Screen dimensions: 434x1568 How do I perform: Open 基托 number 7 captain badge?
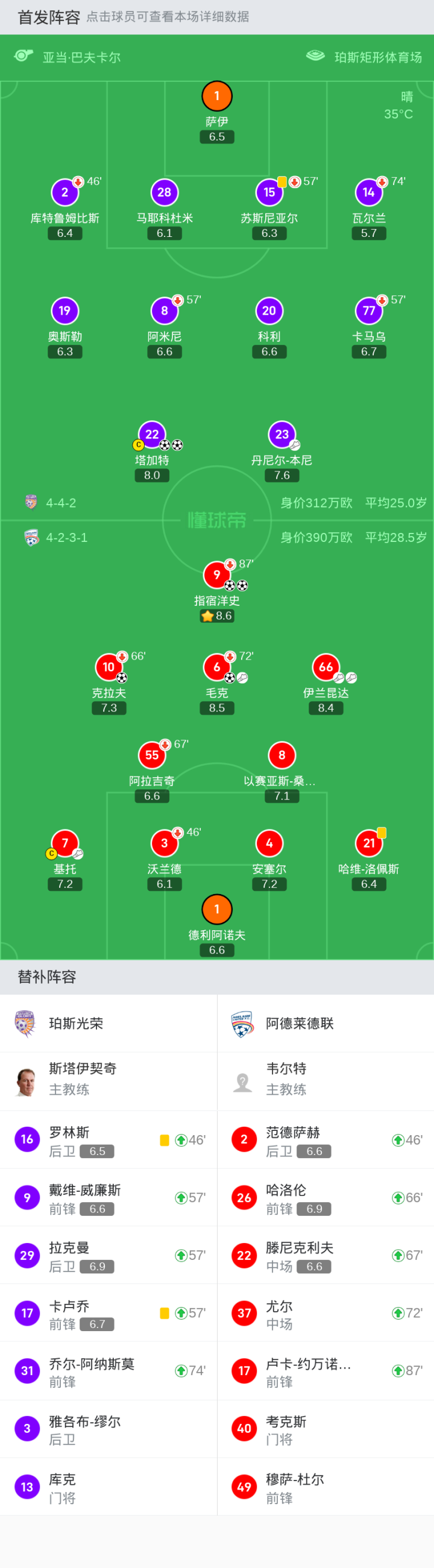[x=64, y=843]
